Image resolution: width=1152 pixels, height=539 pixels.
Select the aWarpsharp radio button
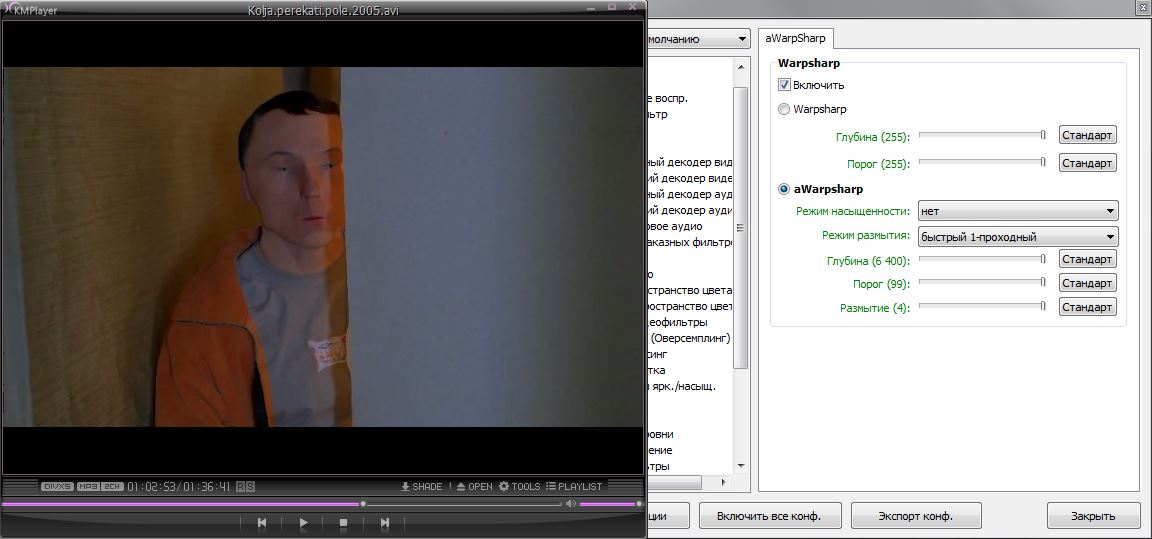click(785, 189)
